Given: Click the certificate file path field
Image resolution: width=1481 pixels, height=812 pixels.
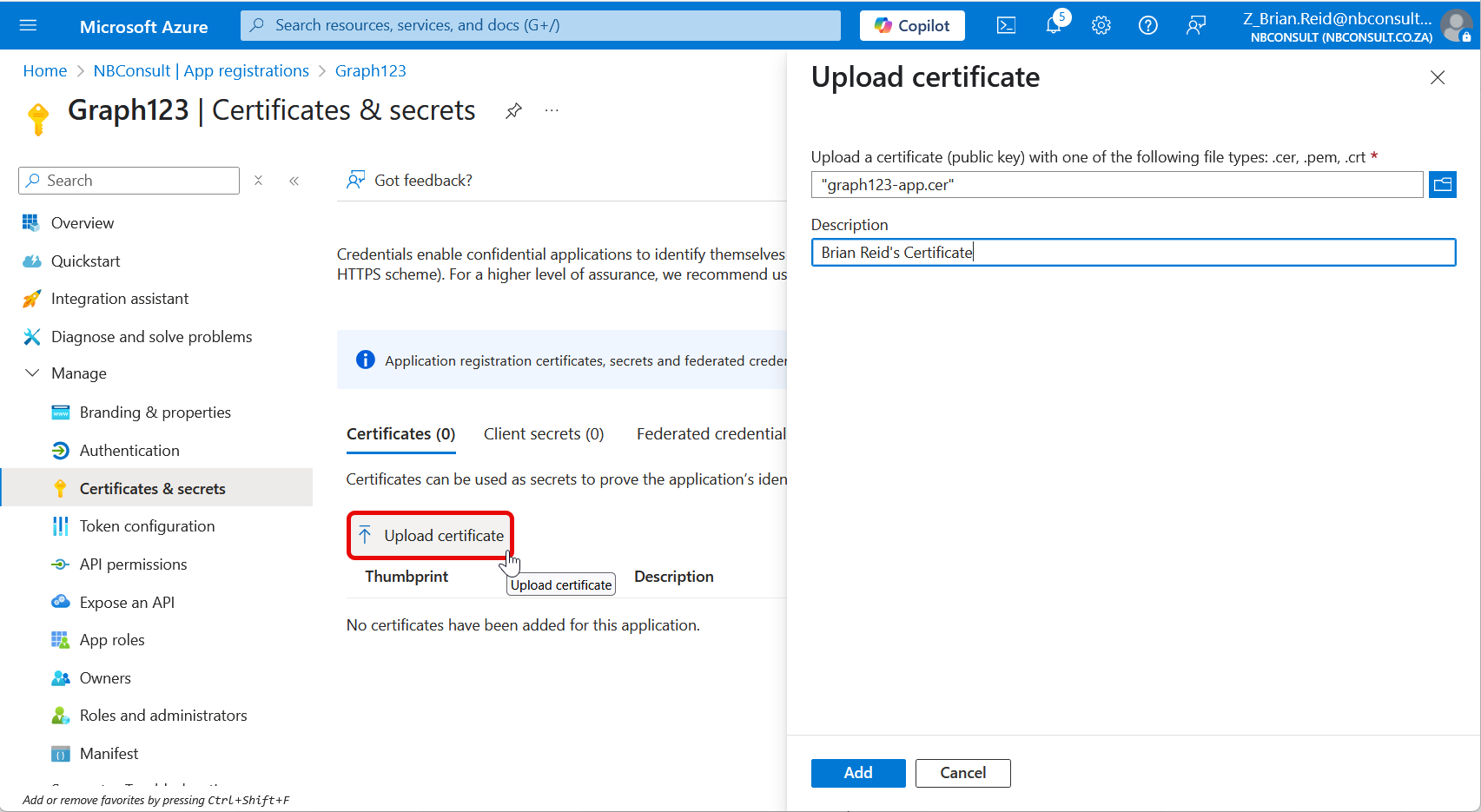Looking at the screenshot, I should click(x=1117, y=184).
